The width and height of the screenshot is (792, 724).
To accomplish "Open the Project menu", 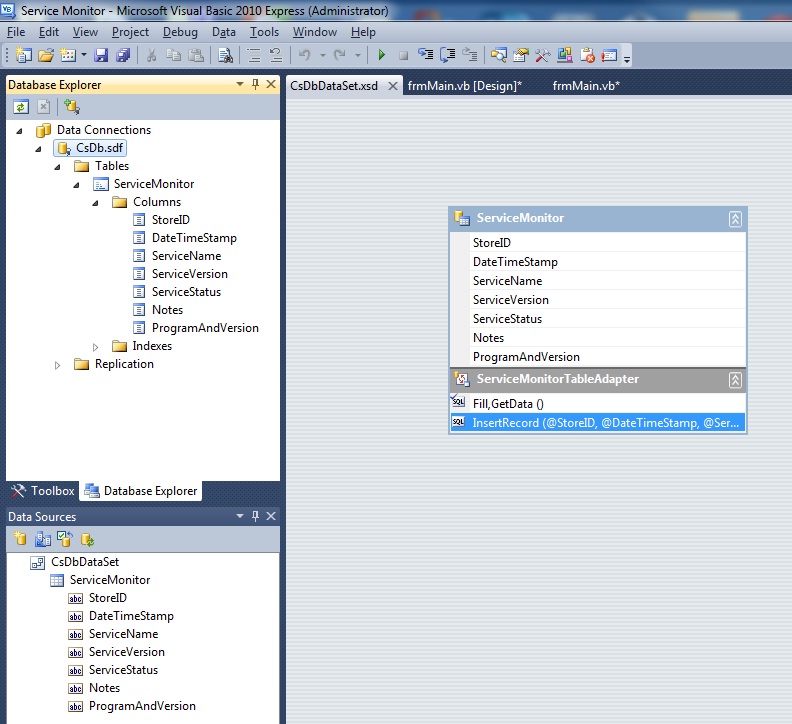I will 130,32.
